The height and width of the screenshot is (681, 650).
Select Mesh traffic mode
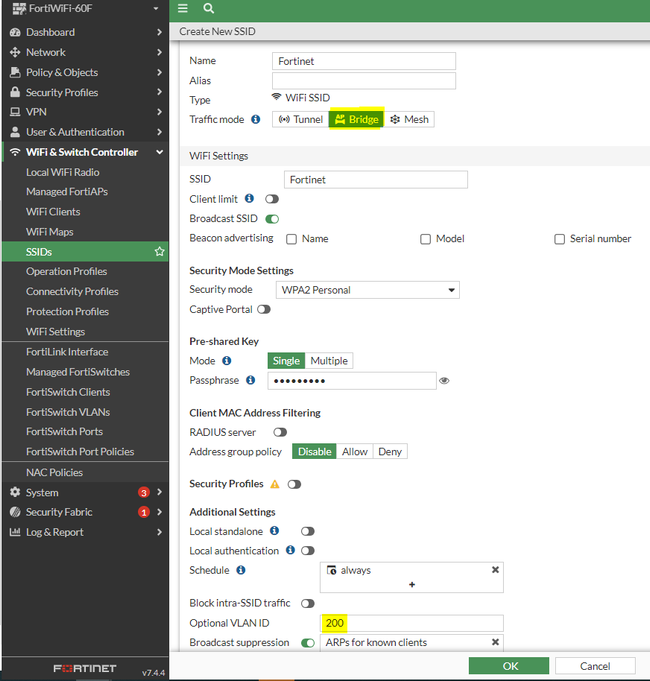point(409,119)
